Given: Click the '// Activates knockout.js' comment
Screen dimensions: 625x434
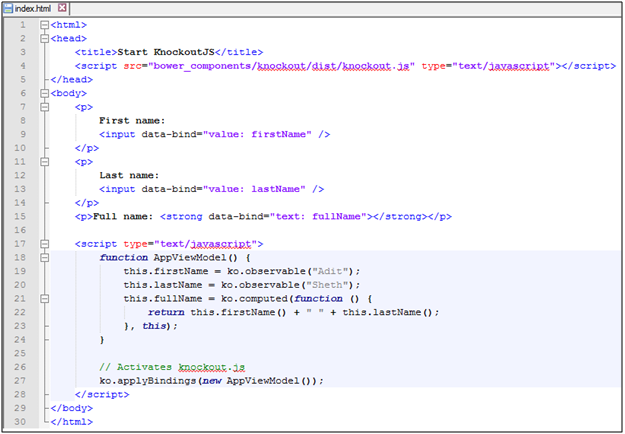Looking at the screenshot, I should click(172, 367).
